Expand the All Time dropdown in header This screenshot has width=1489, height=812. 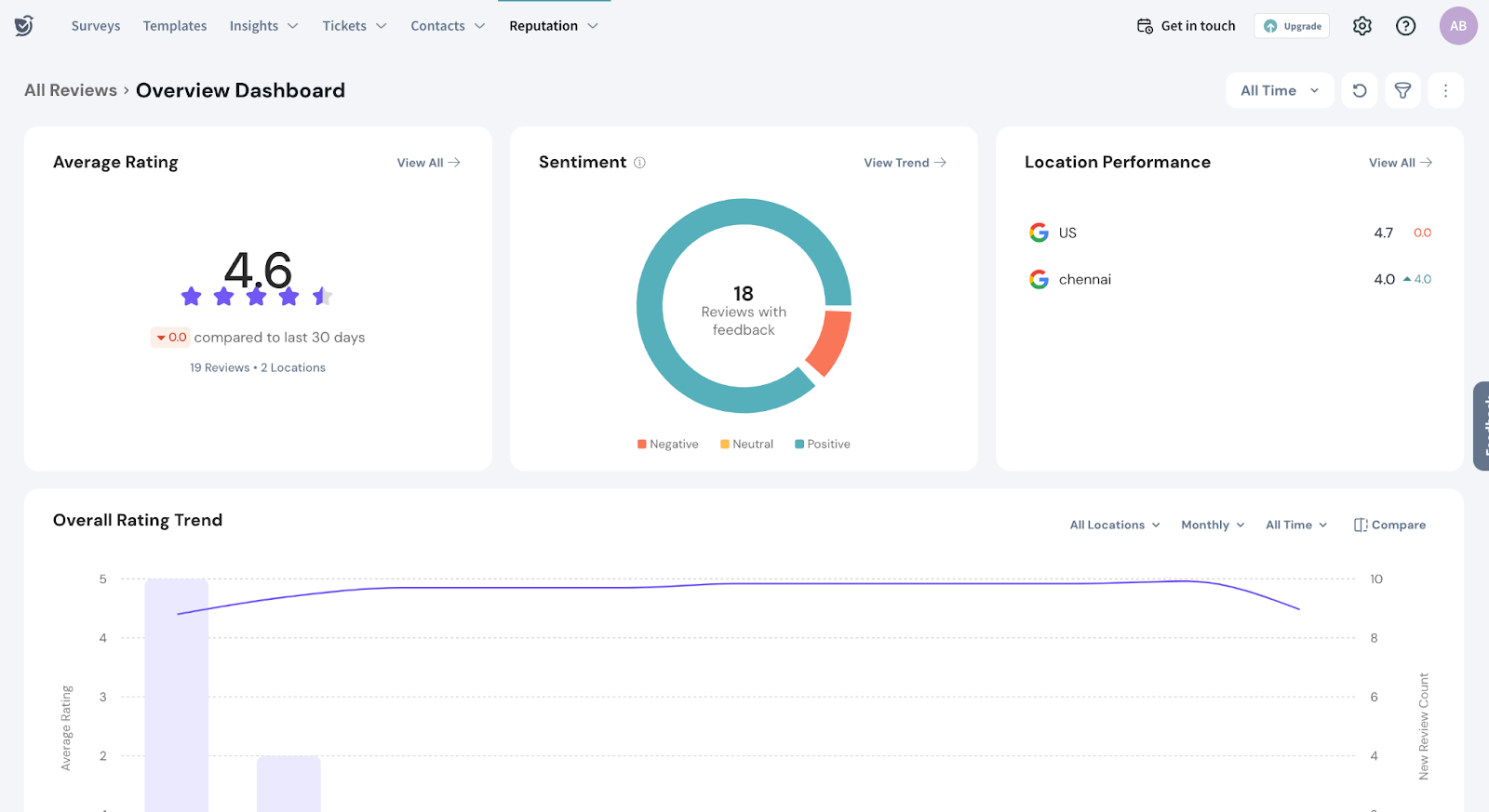pos(1279,90)
